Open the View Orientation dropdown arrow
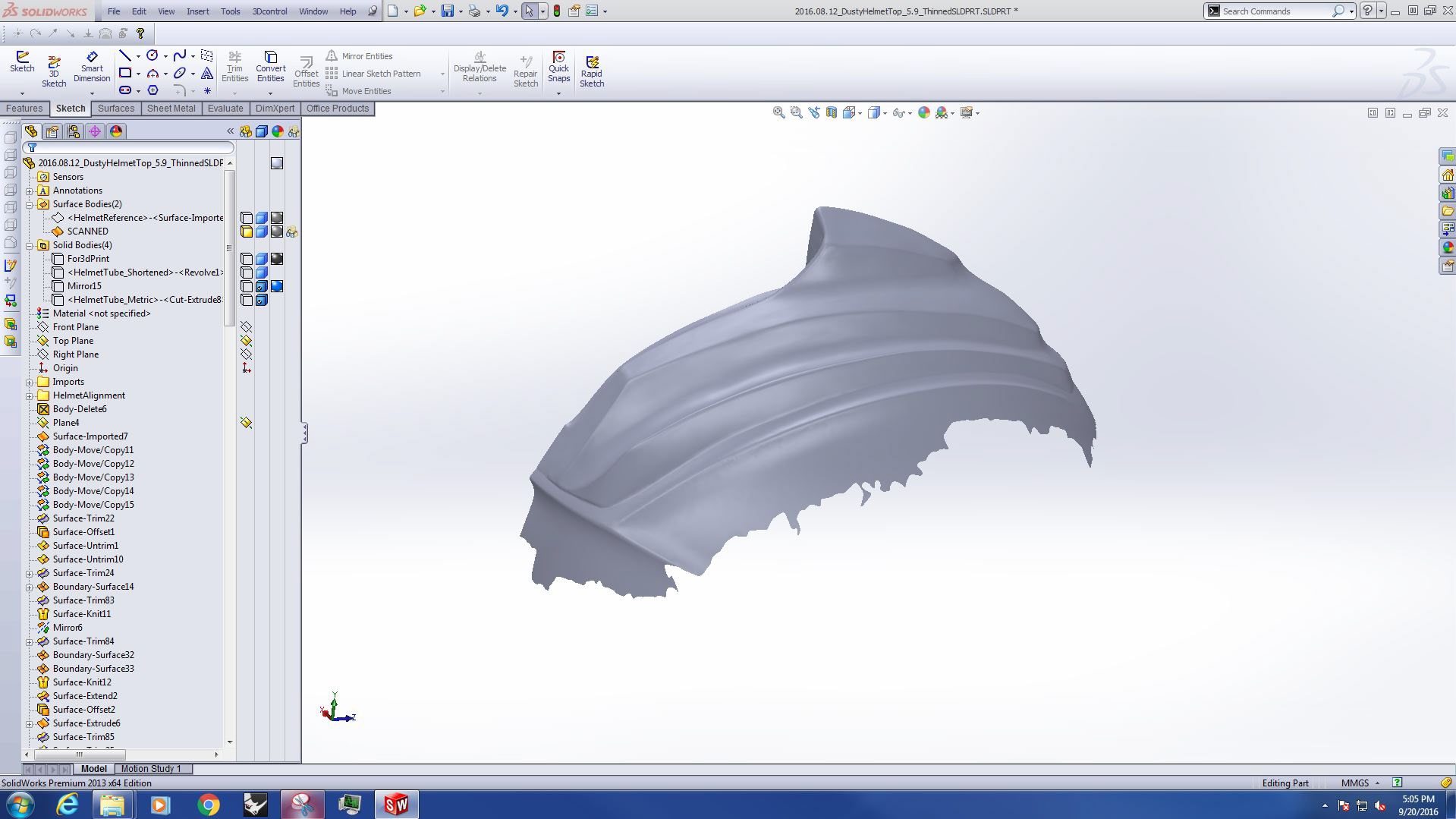1456x819 pixels. pyautogui.click(x=860, y=113)
